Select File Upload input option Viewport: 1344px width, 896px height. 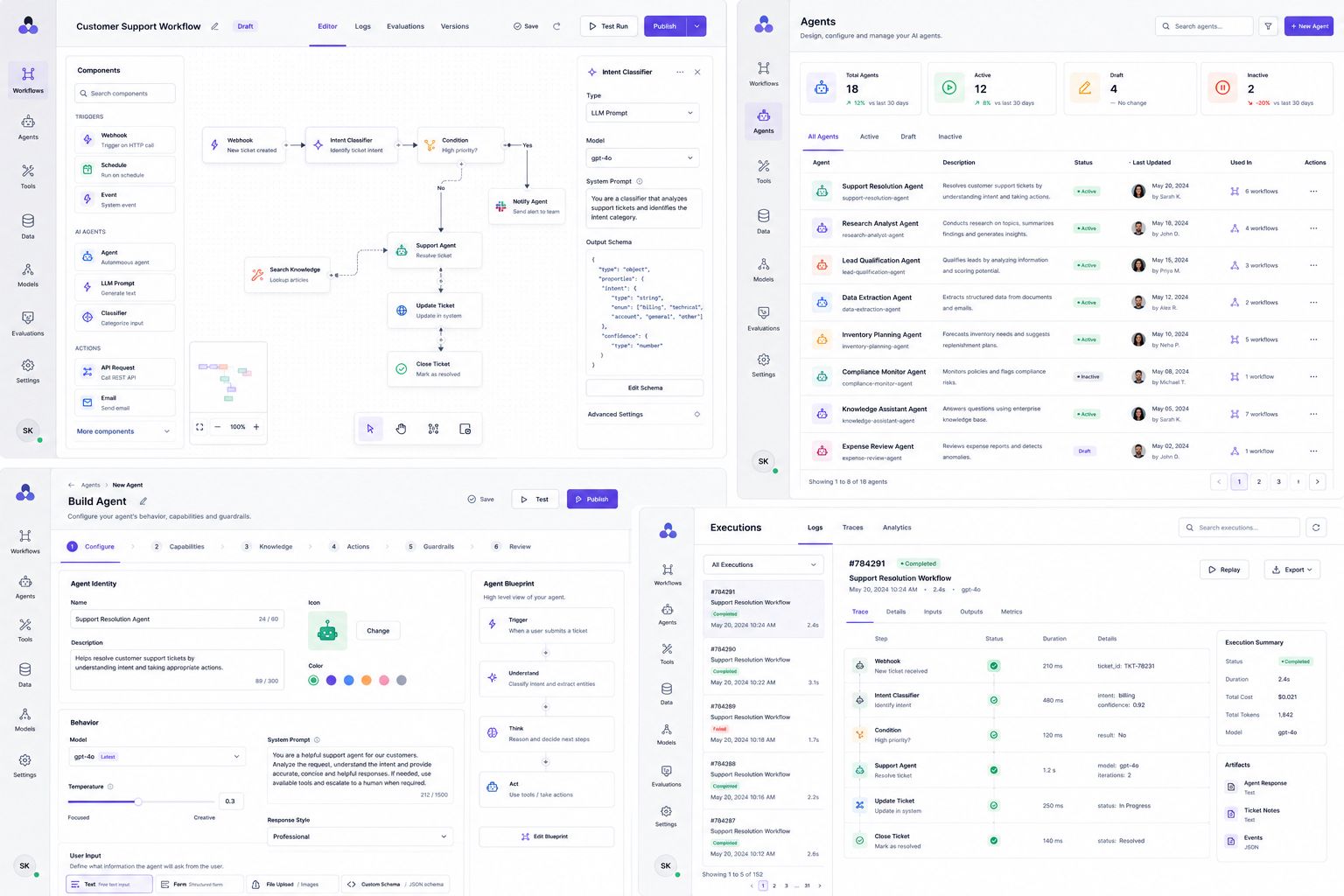[x=292, y=885]
